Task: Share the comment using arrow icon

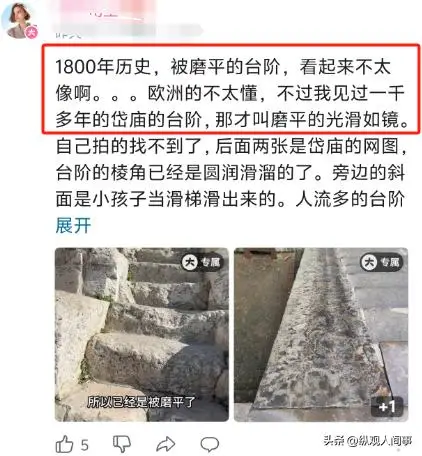Action: pos(166,444)
